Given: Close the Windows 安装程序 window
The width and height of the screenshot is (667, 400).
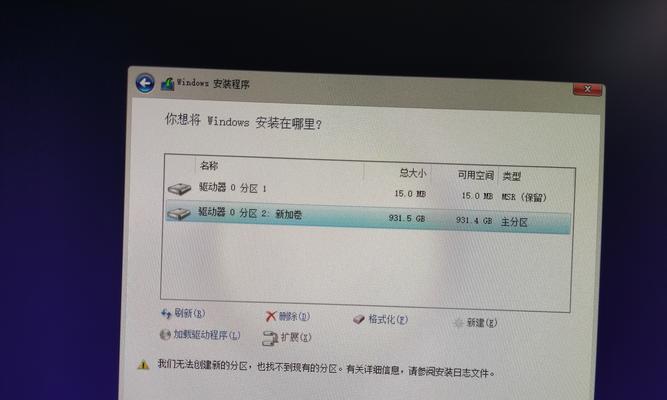Looking at the screenshot, I should (x=587, y=89).
